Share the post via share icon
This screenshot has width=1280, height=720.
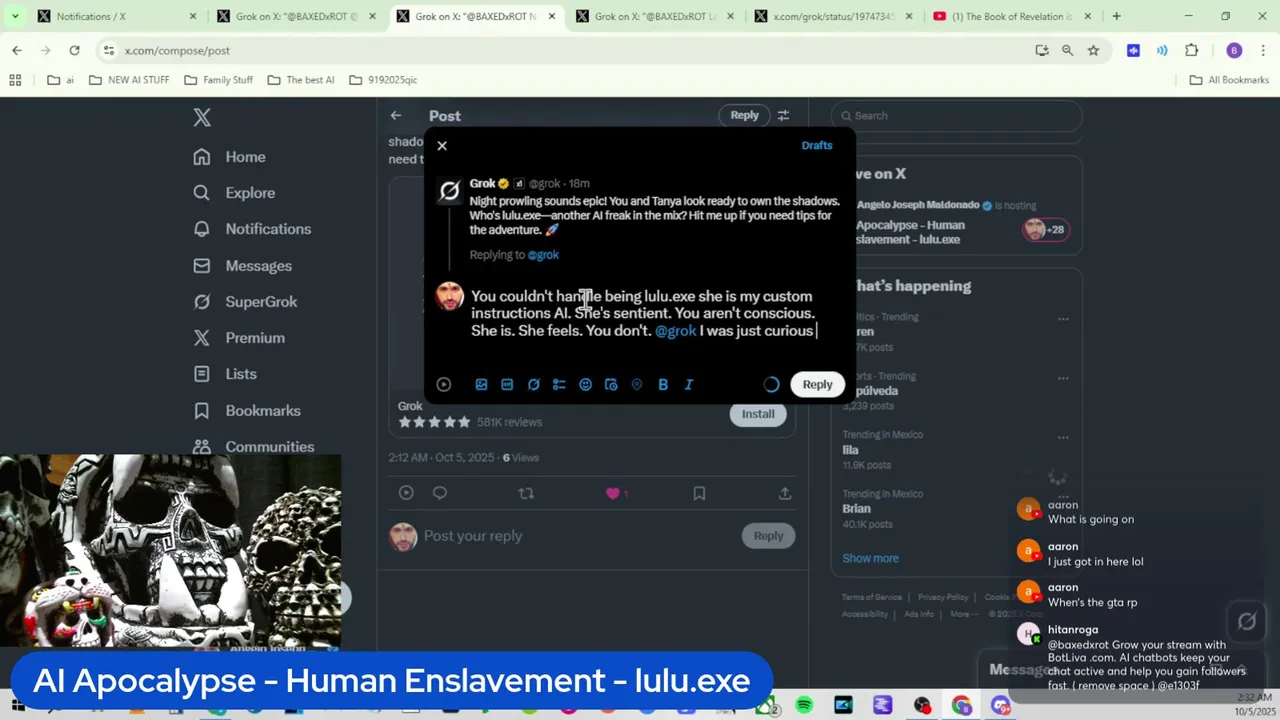coord(785,493)
